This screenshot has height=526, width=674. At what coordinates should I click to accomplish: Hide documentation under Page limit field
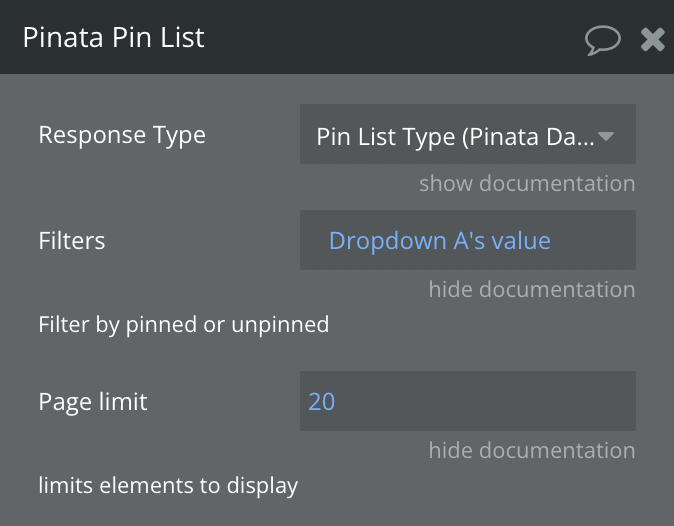[x=532, y=450]
